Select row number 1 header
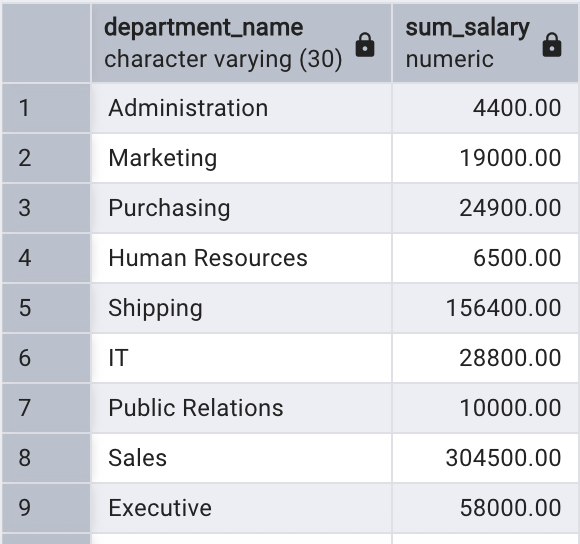 (46, 108)
